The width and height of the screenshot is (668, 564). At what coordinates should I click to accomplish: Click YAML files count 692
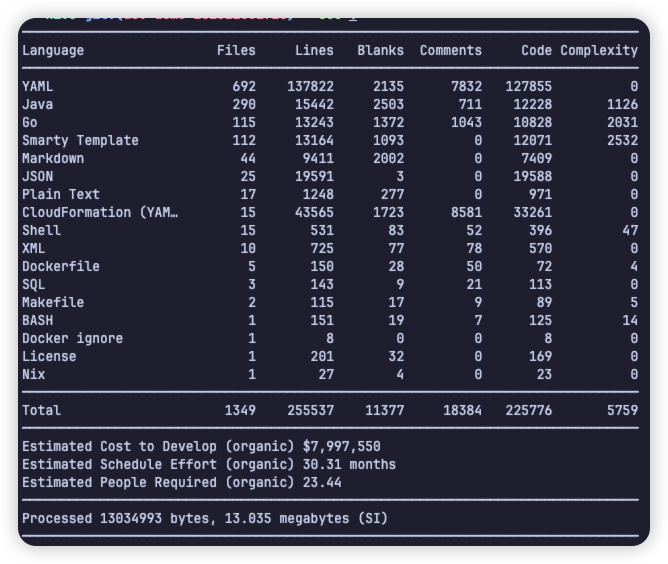click(x=244, y=86)
